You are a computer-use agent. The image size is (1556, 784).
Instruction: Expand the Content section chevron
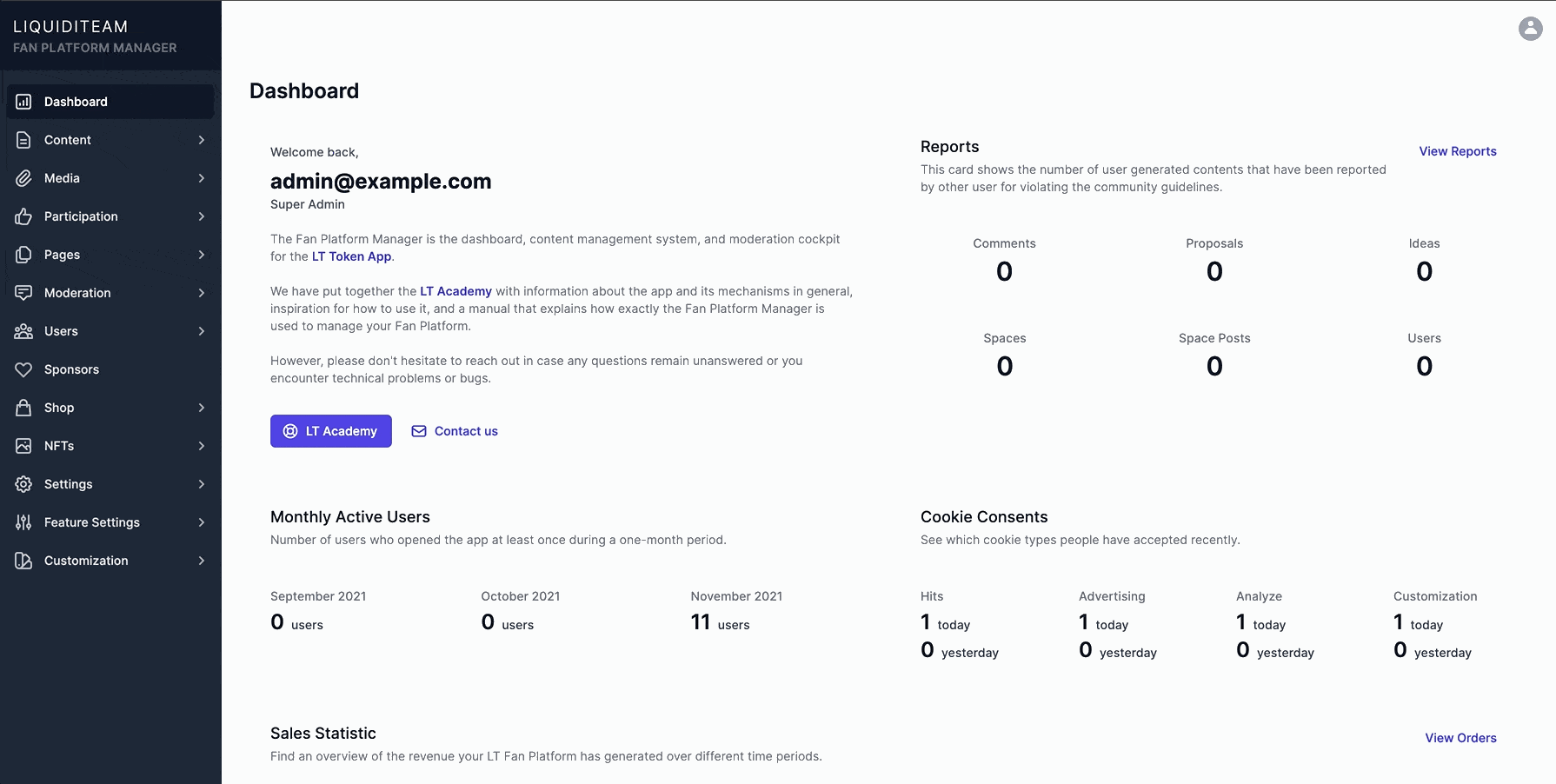click(202, 140)
